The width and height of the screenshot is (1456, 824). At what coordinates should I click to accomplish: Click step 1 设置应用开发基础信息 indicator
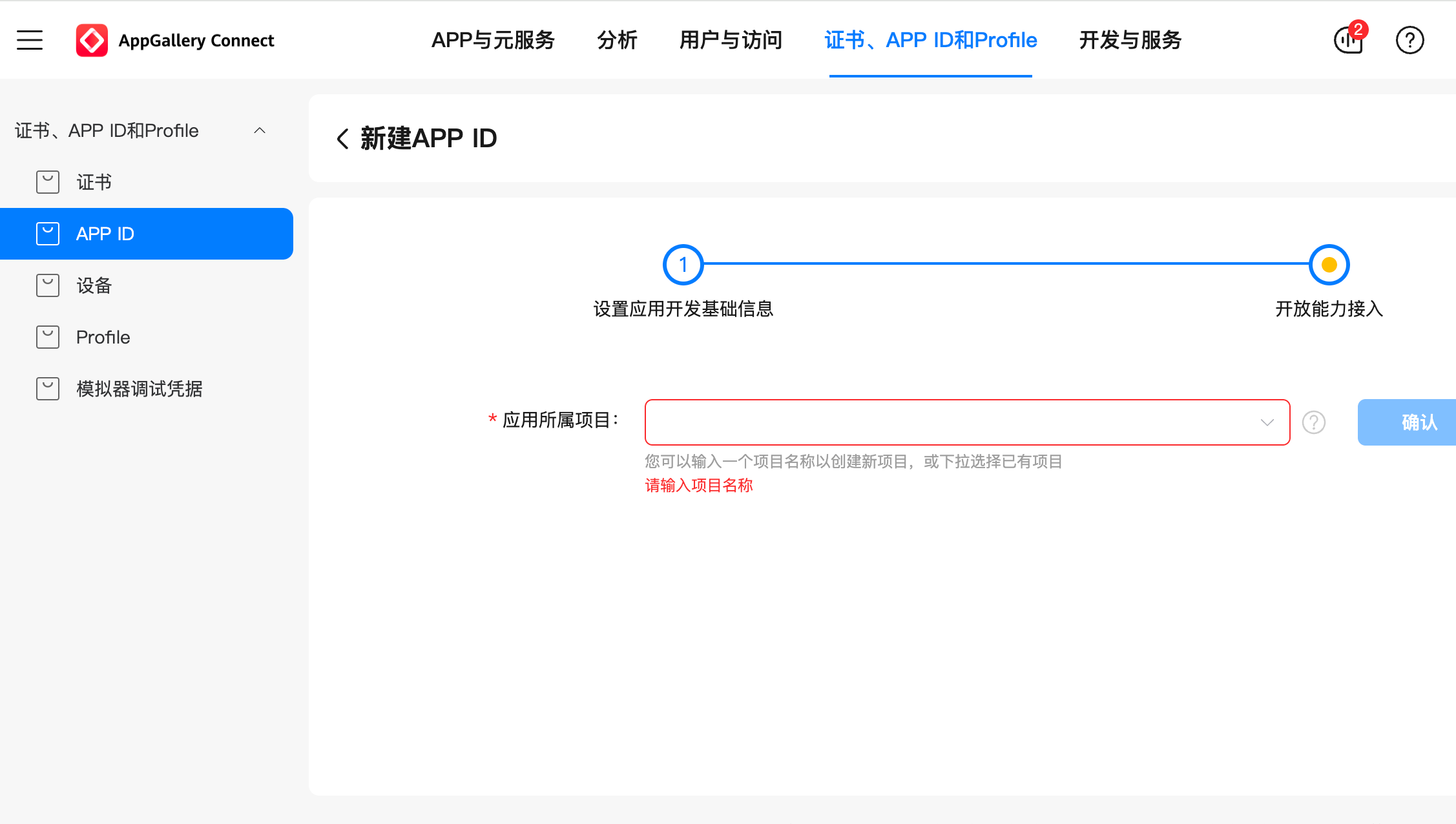(683, 264)
